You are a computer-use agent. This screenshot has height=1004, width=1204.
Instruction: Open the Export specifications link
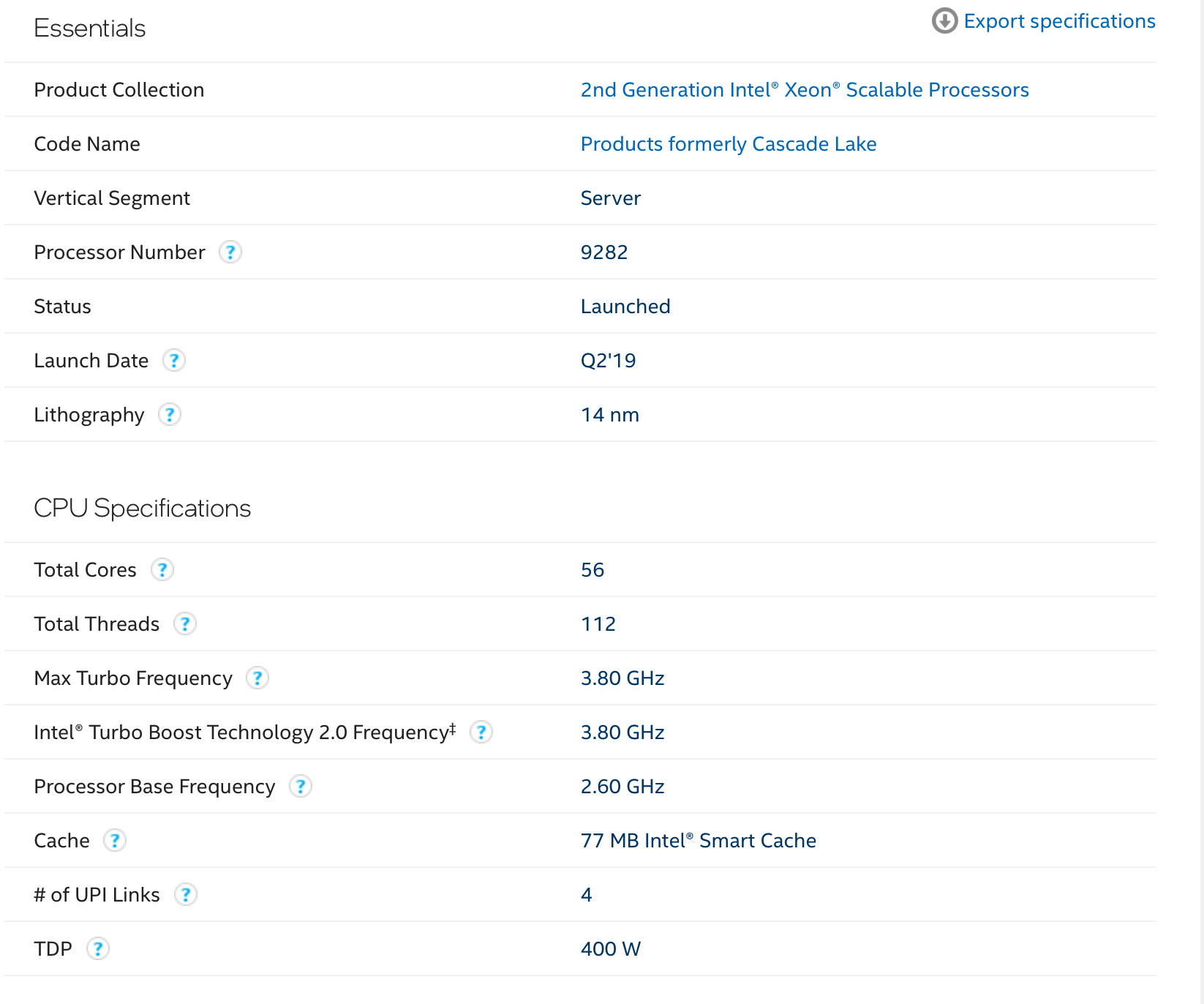click(x=1059, y=21)
